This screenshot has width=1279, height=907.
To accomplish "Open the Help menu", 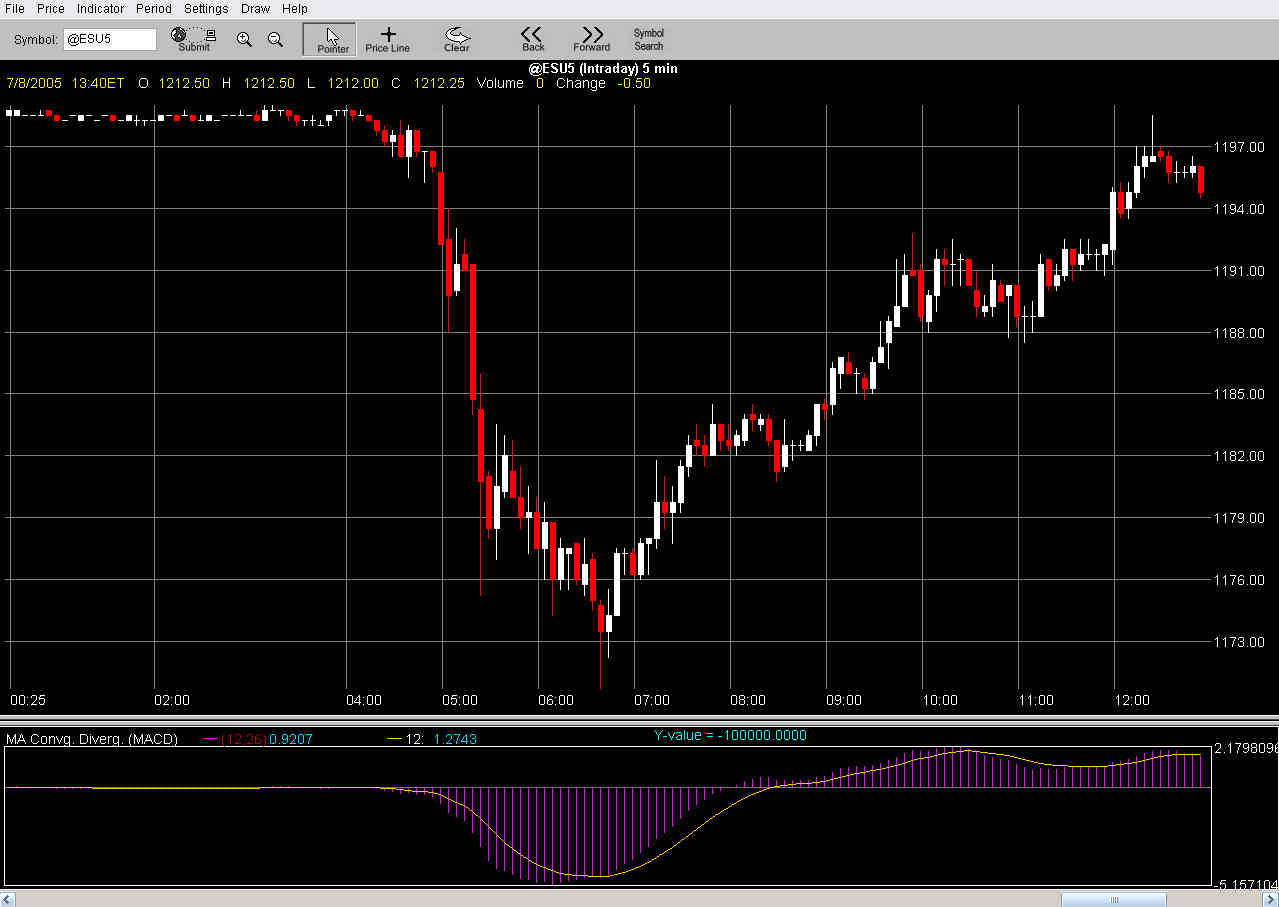I will pyautogui.click(x=295, y=9).
